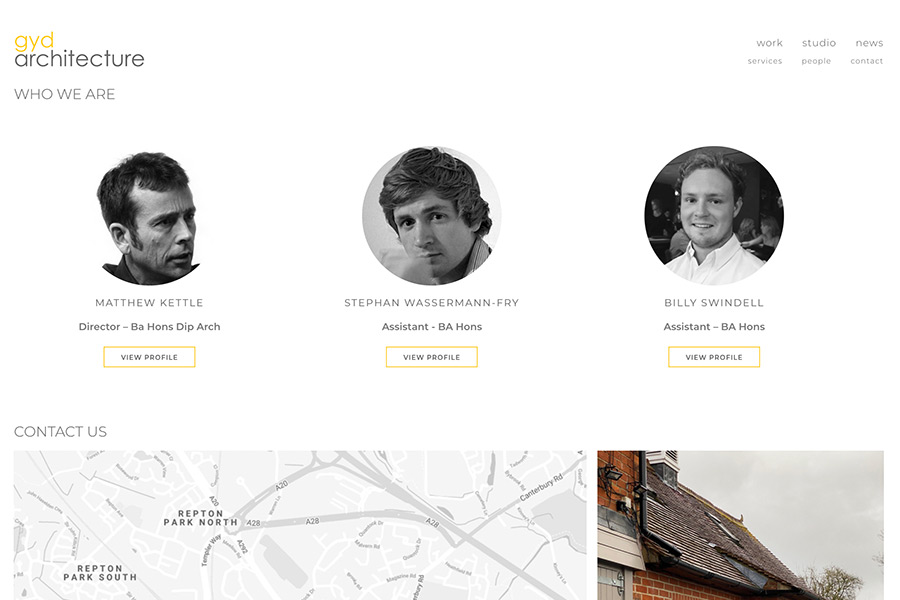Go to the news page
The image size is (900, 600).
(869, 43)
